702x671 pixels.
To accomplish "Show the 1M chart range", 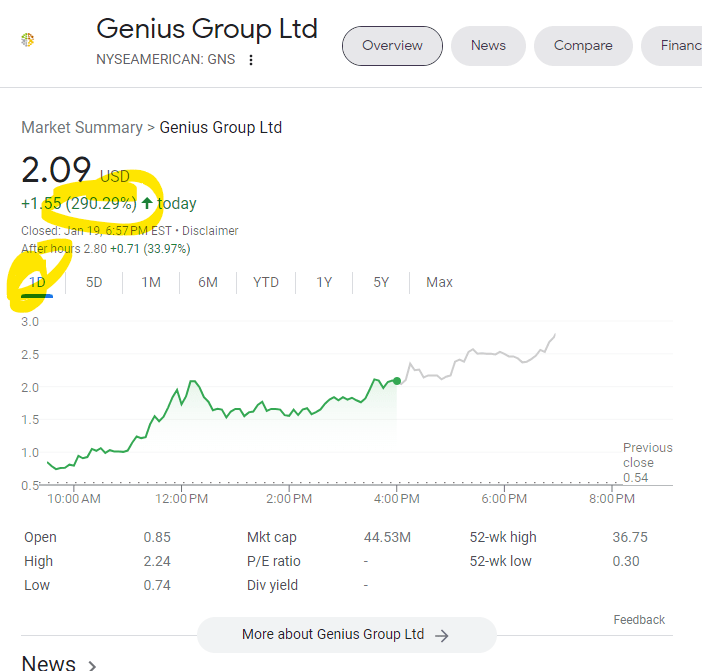I will click(151, 283).
